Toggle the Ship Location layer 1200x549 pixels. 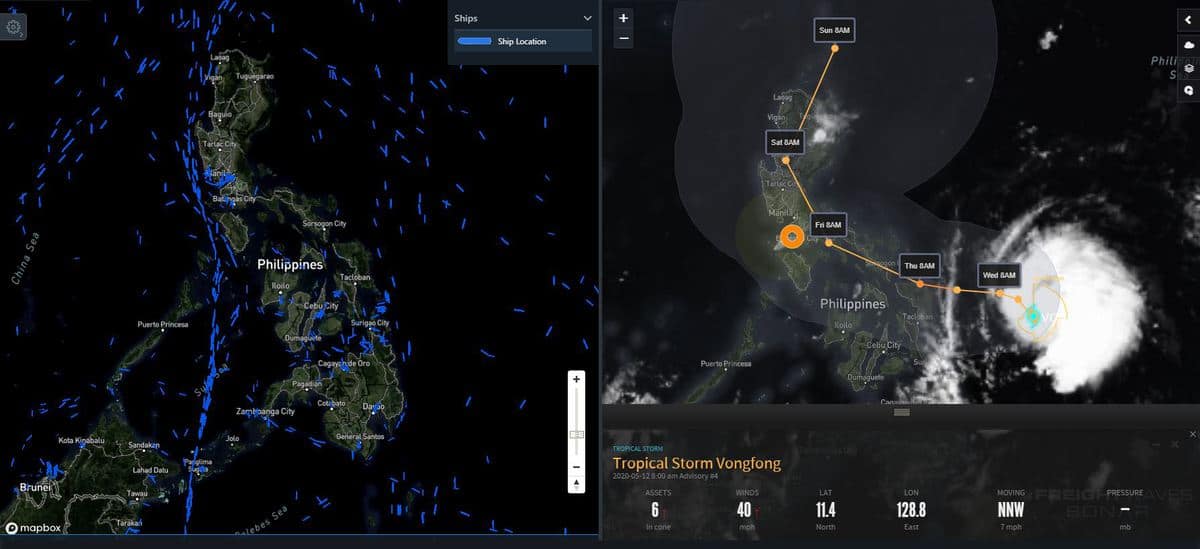(522, 41)
